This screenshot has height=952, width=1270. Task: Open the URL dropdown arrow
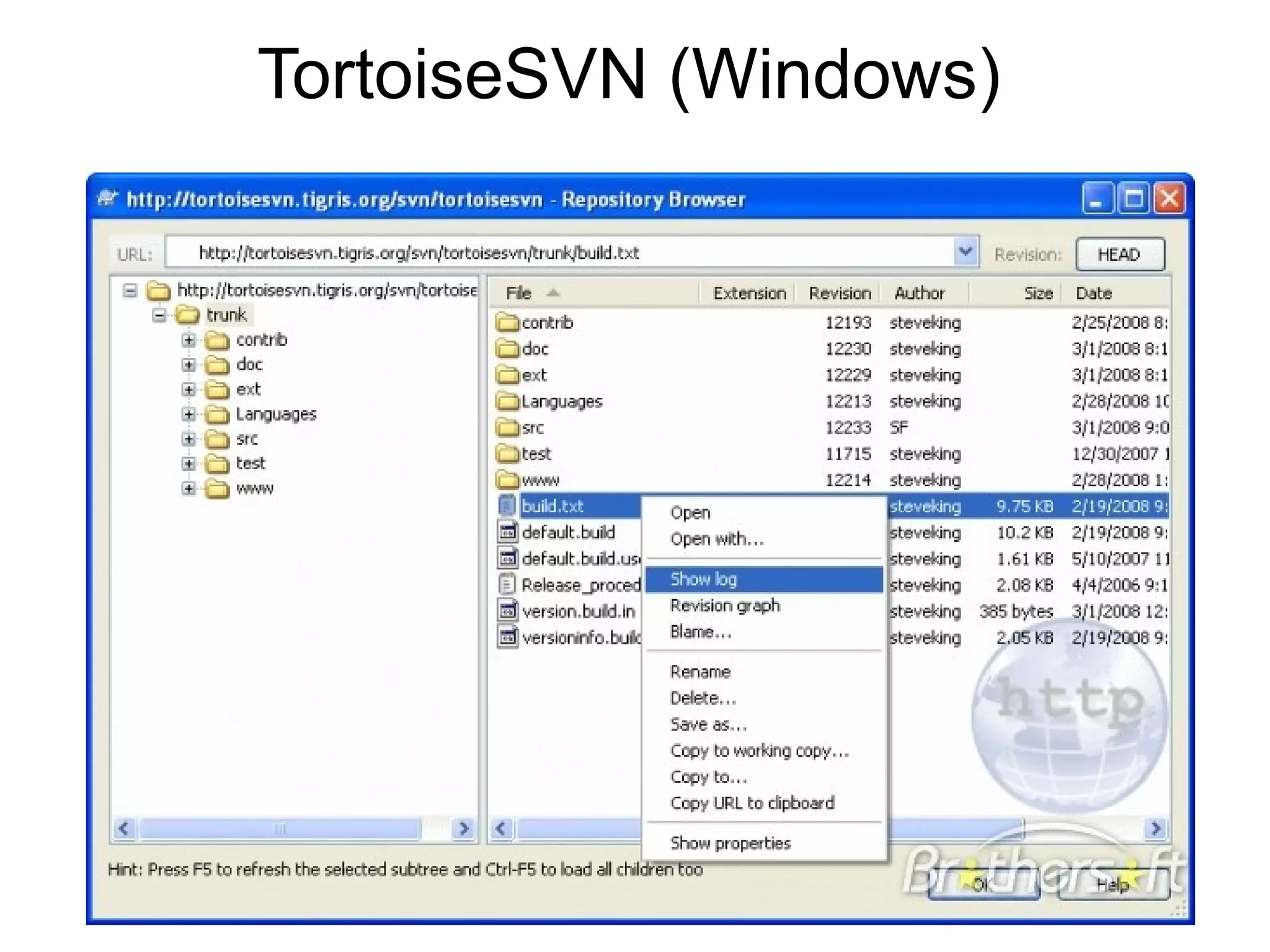point(965,252)
